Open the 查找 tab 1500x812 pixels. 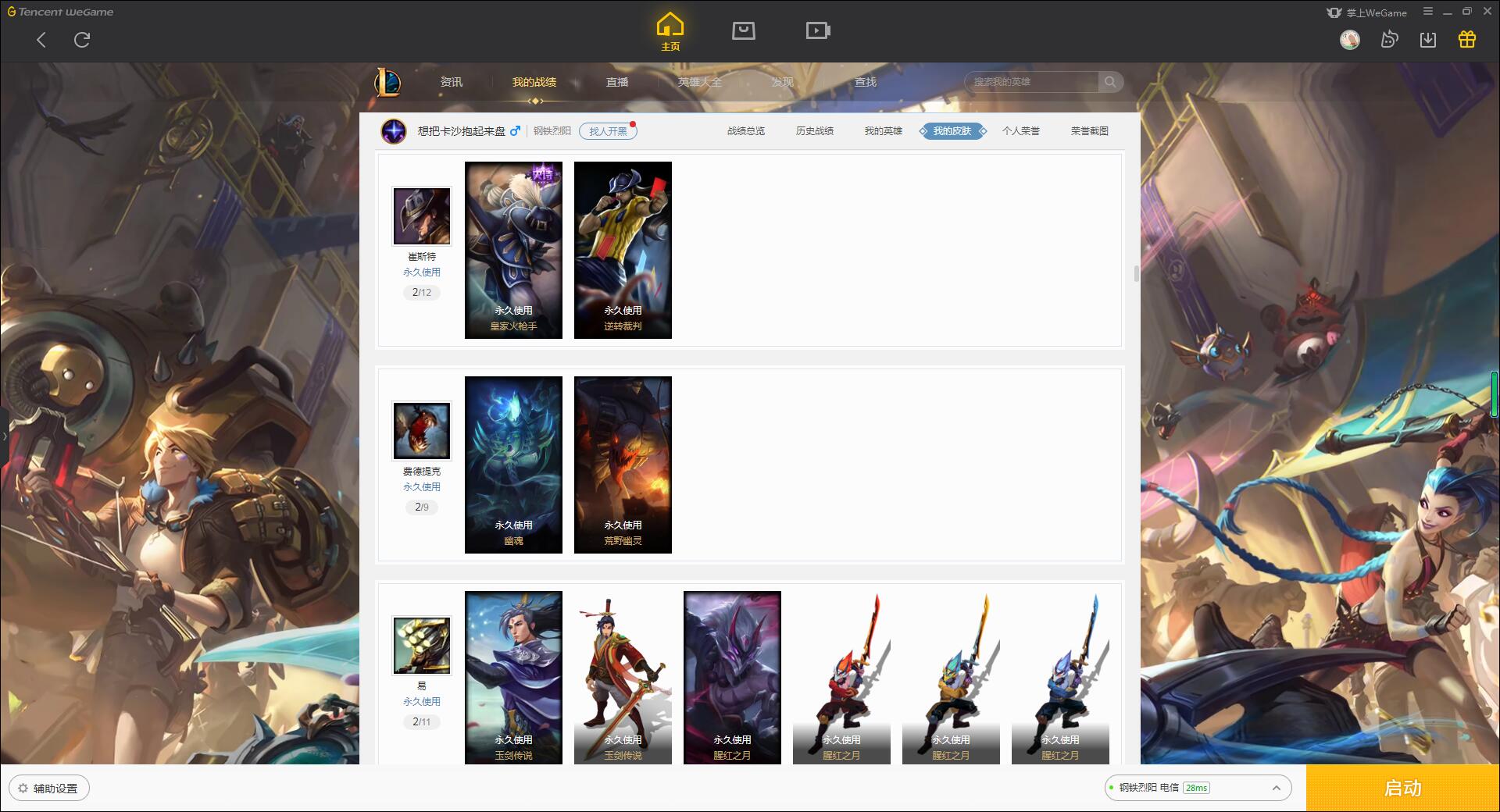pos(866,82)
